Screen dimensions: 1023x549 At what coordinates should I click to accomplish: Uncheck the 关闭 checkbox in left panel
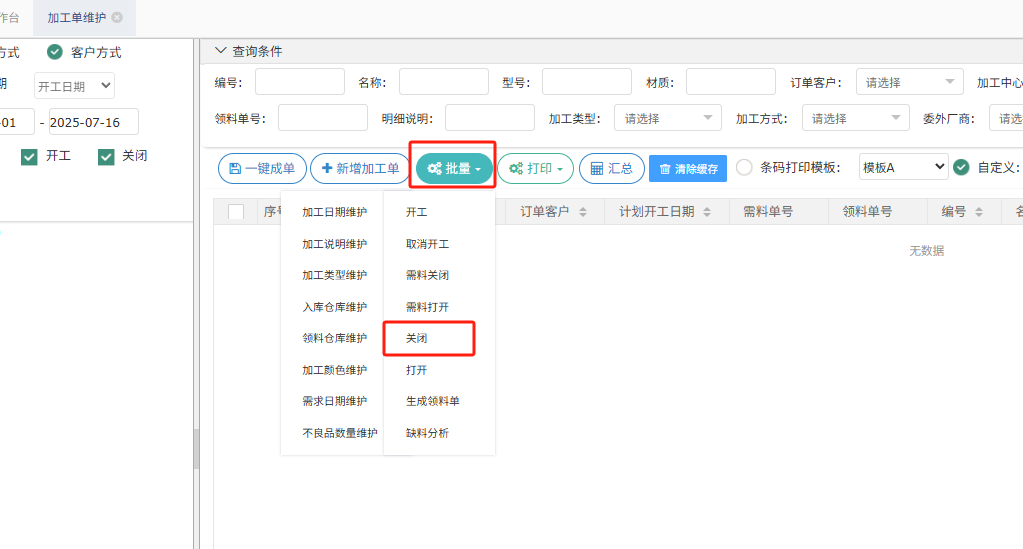[106, 156]
